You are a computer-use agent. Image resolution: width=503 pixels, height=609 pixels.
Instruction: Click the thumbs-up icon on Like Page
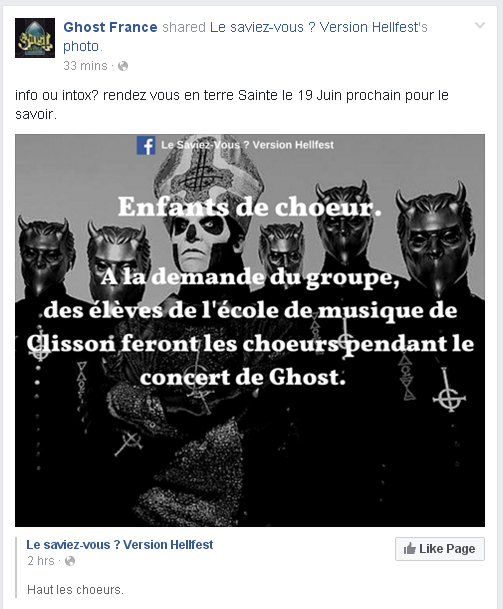409,548
